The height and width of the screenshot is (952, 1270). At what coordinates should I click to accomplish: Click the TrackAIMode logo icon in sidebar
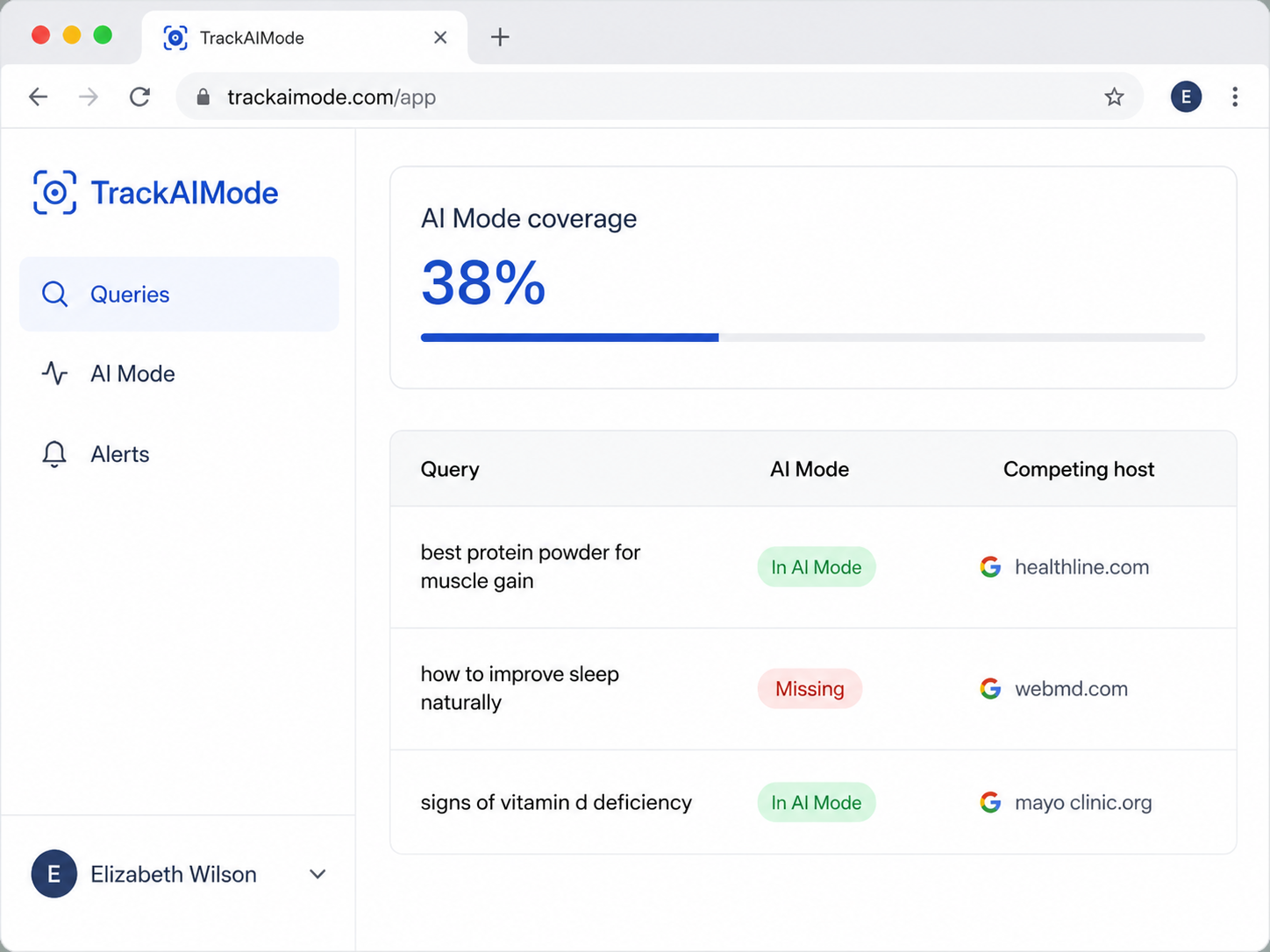(x=54, y=193)
